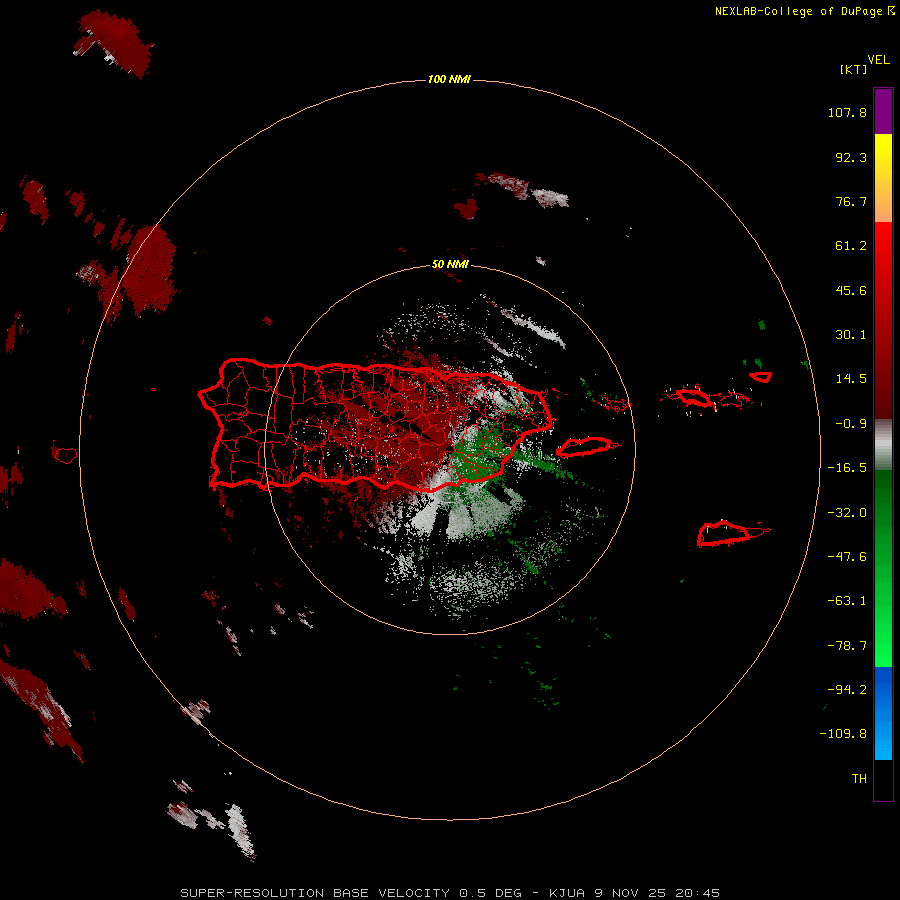900x900 pixels.
Task: Select the blue segment of the velocity scale
Action: (x=883, y=713)
